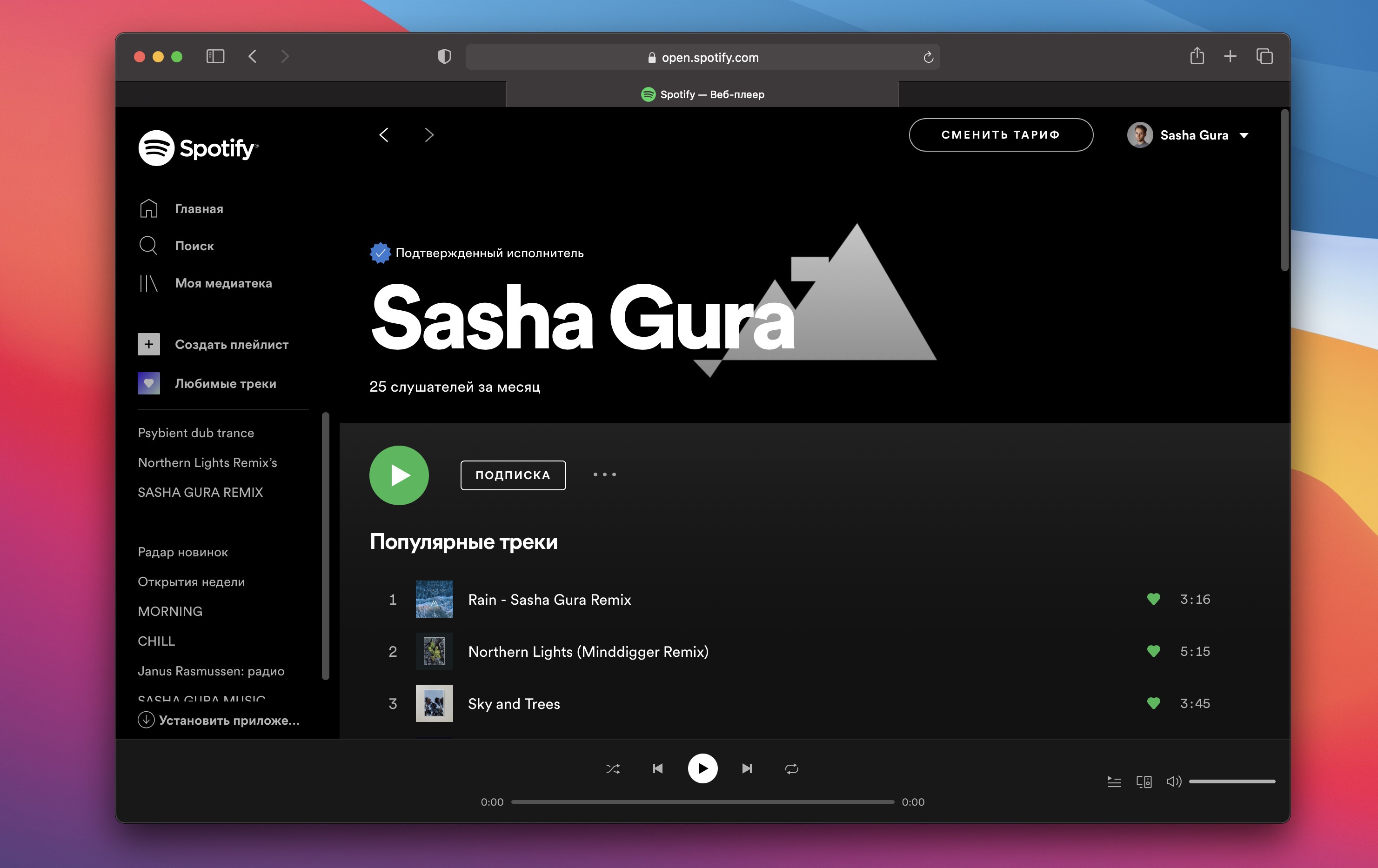The image size is (1378, 868).
Task: Click the playback progress bar
Action: [x=703, y=802]
